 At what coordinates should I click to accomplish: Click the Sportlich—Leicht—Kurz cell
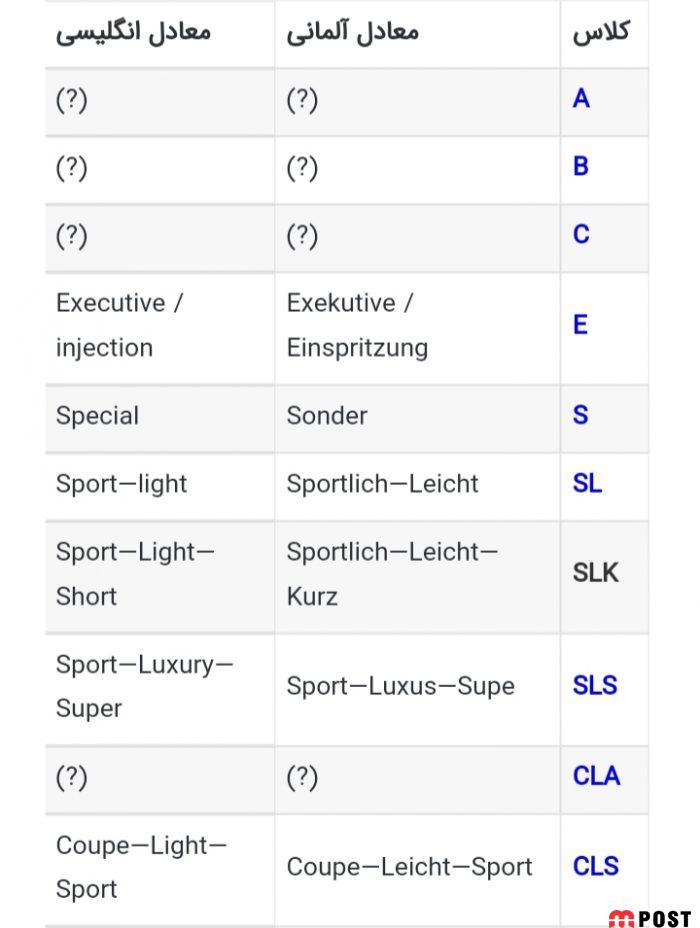[x=392, y=573]
